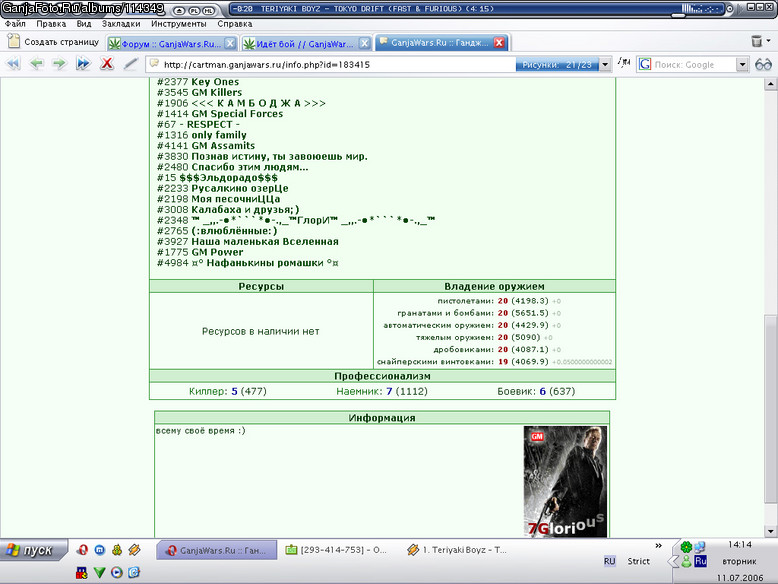The image size is (778, 584).
Task: Click the Rewind double-left arrow button
Action: click(x=13, y=64)
